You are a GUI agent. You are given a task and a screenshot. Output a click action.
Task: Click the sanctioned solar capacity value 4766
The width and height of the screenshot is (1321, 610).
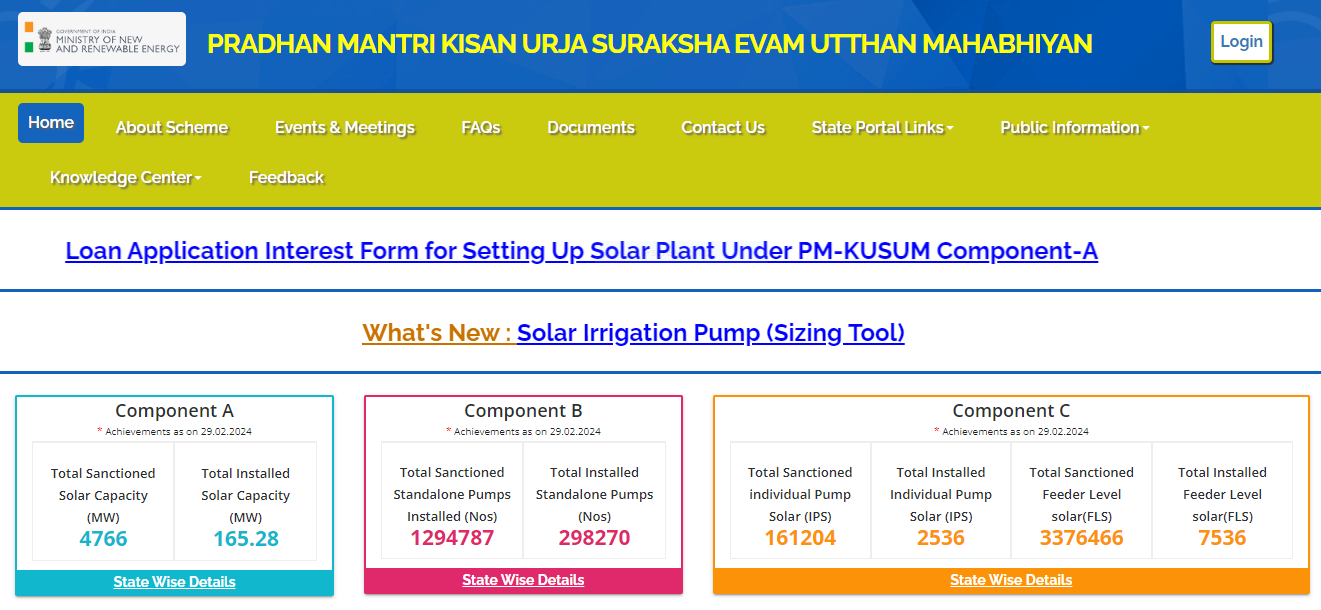[x=104, y=539]
